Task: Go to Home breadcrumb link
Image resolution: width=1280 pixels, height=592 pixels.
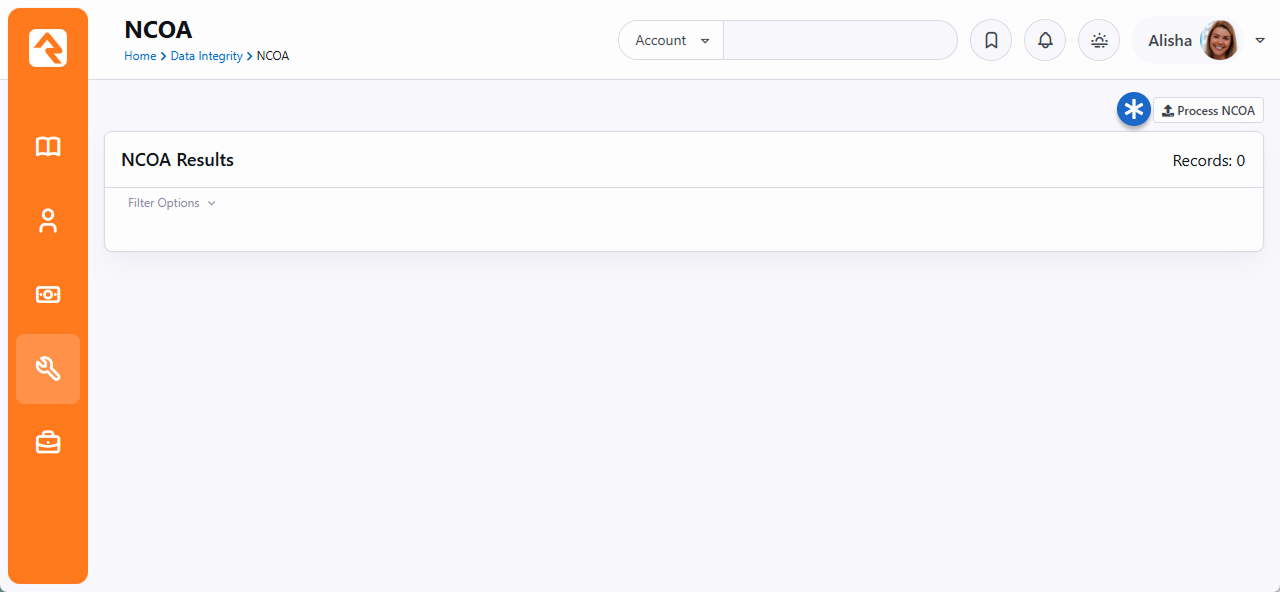Action: (x=140, y=56)
